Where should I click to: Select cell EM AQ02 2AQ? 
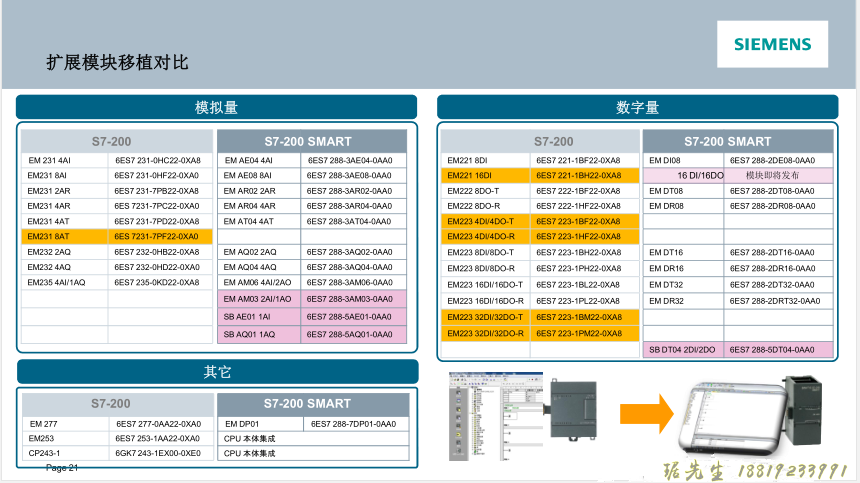[259, 252]
